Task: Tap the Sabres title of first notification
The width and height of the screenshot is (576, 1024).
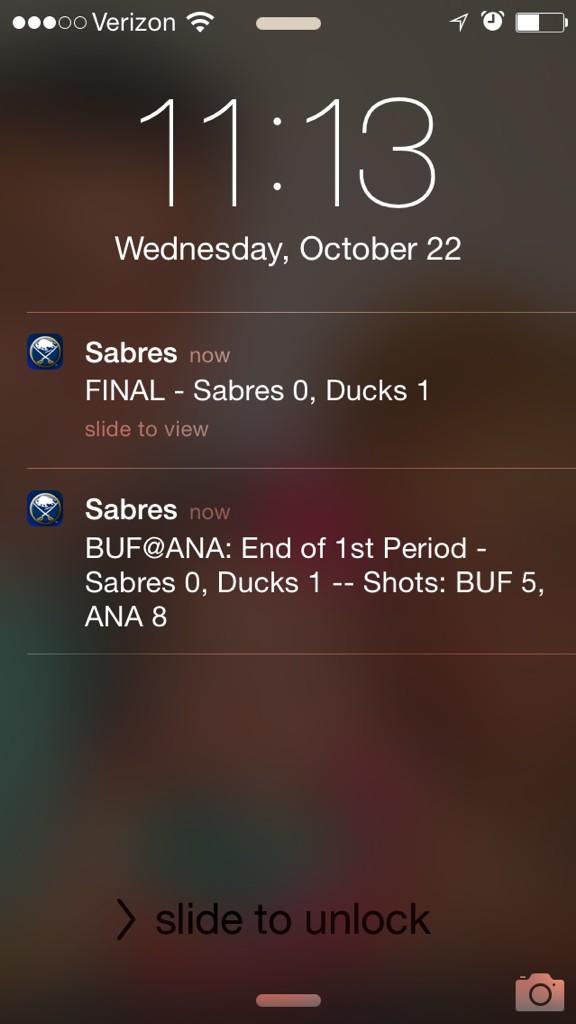Action: pyautogui.click(x=131, y=353)
